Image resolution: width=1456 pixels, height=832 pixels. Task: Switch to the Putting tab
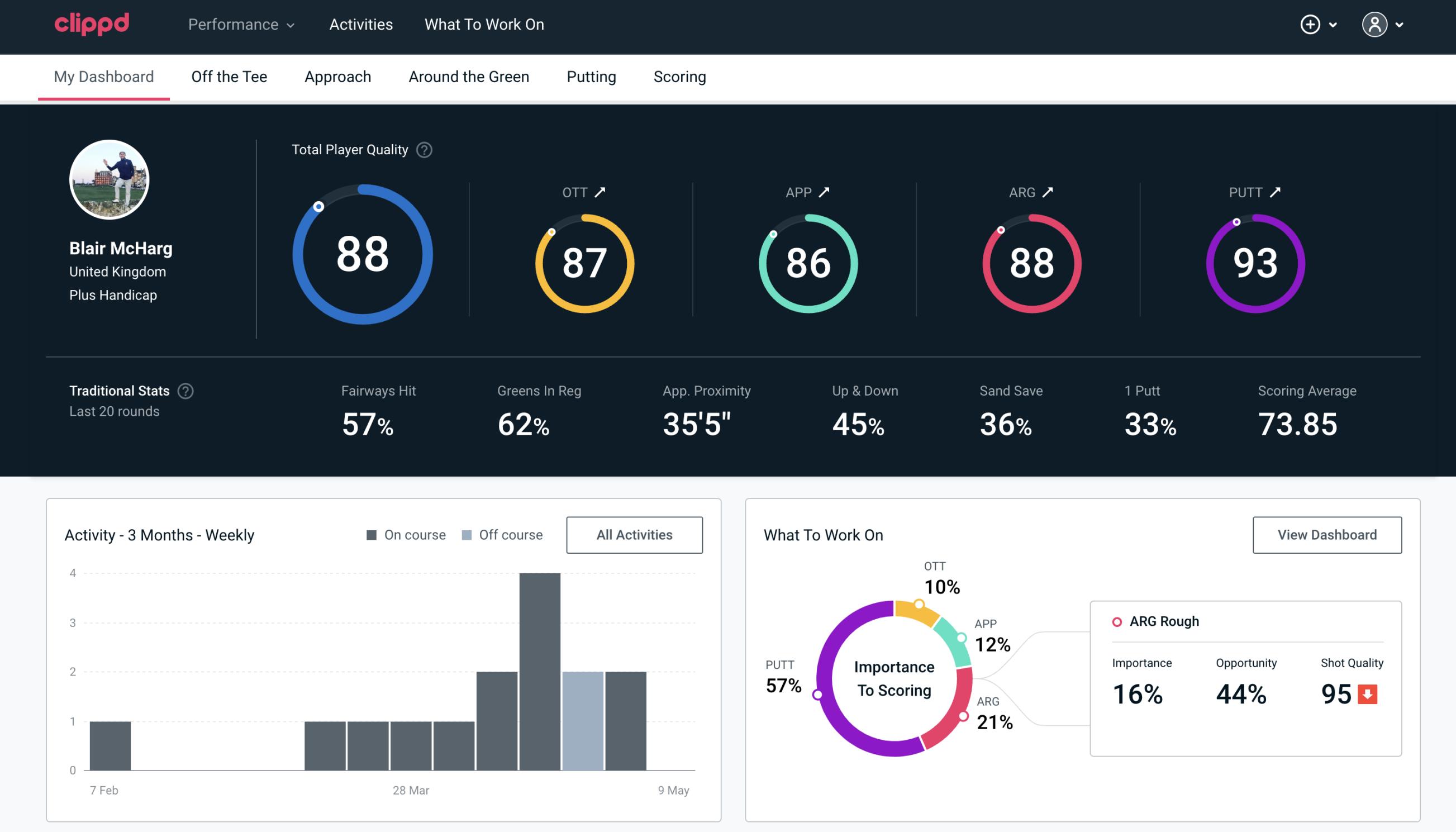(591, 76)
